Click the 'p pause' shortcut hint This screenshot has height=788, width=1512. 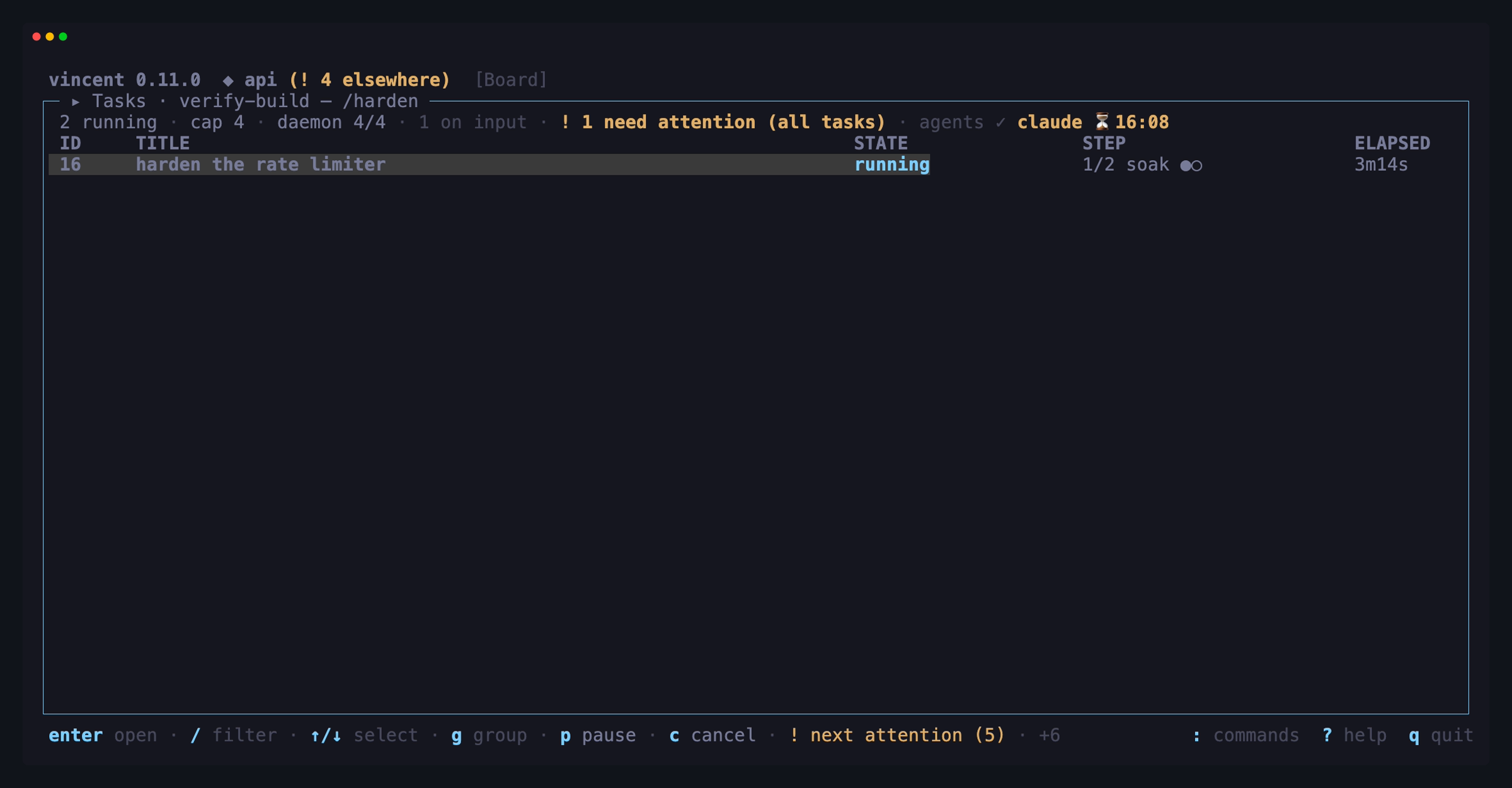598,735
